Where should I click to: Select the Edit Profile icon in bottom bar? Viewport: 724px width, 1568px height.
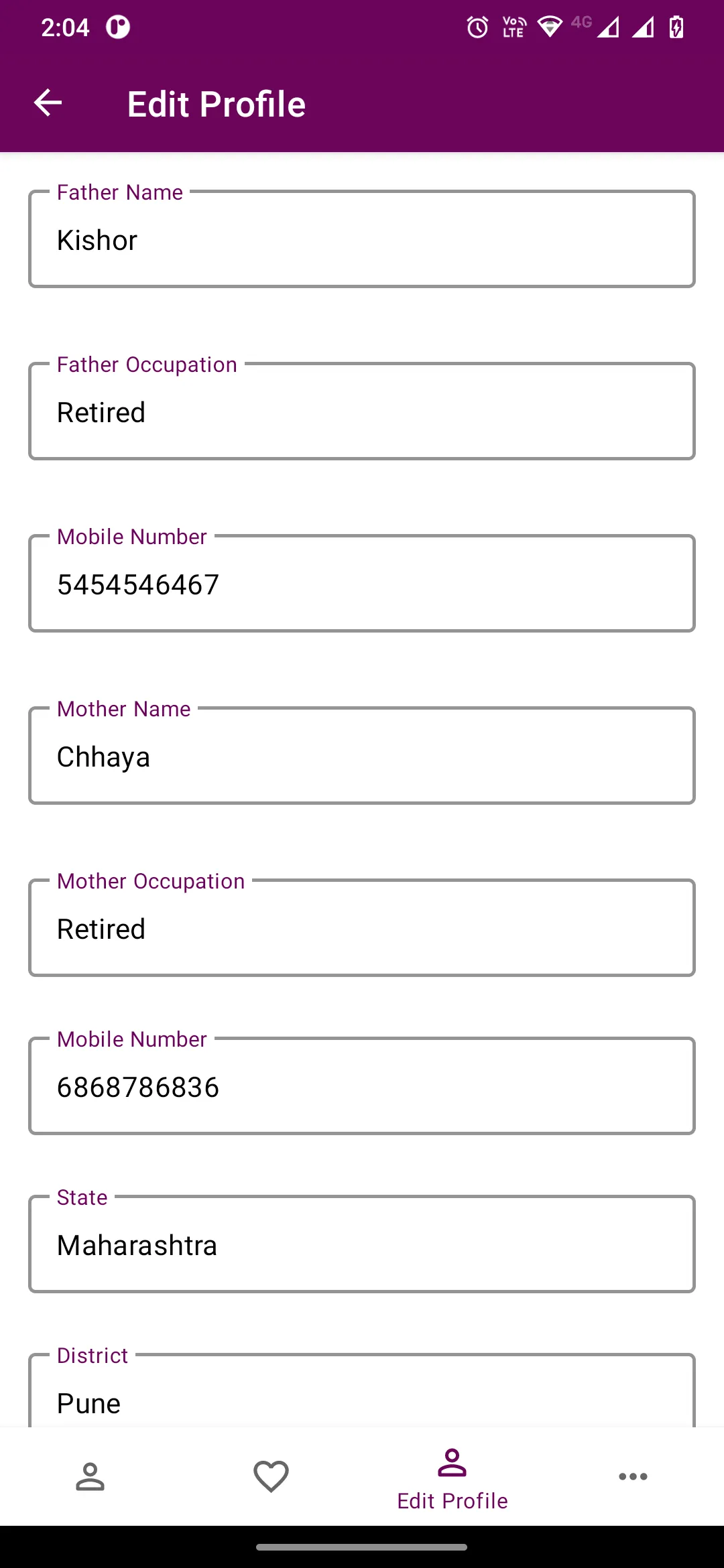click(452, 1463)
